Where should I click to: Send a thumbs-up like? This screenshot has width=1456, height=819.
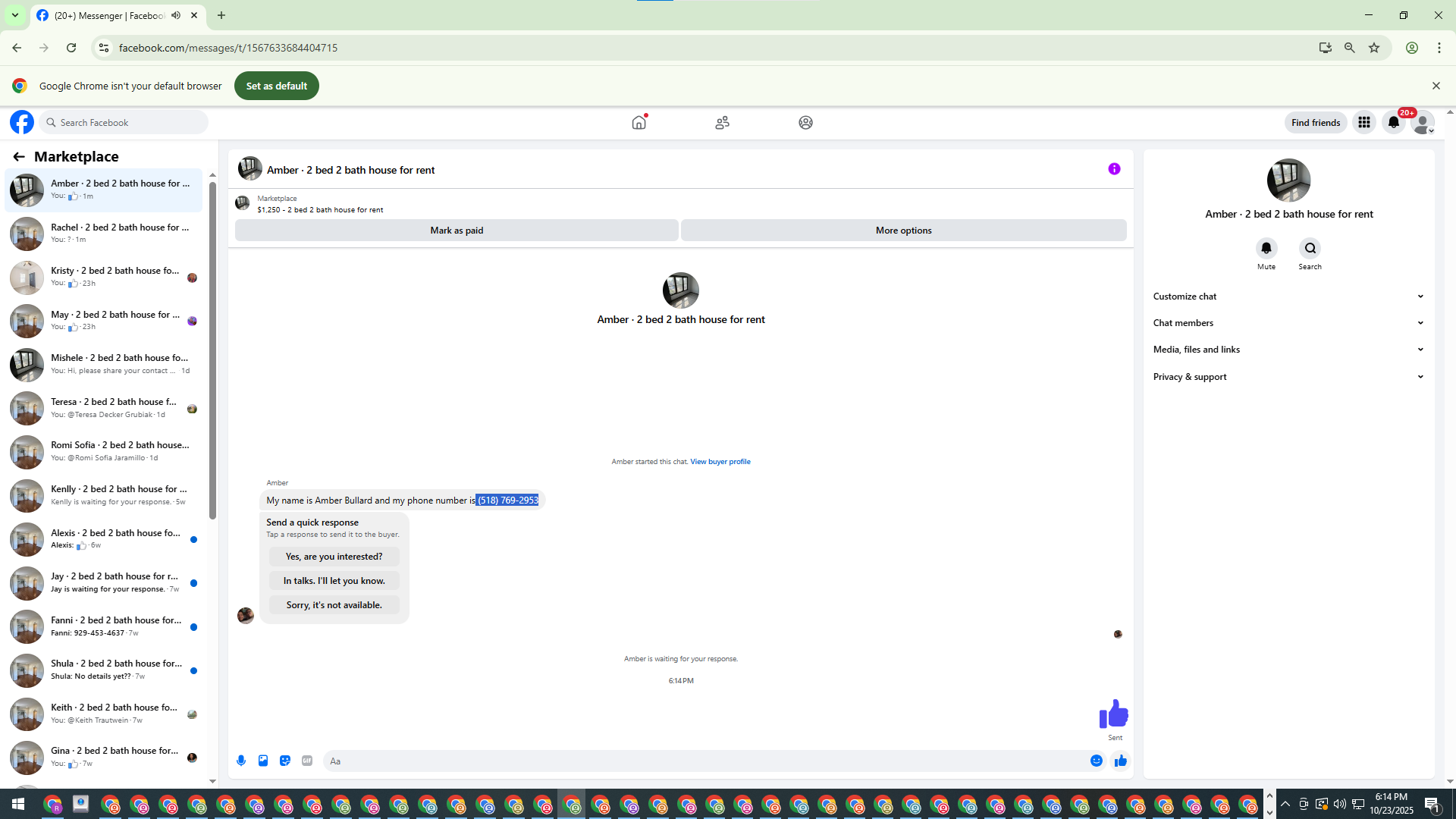point(1120,761)
